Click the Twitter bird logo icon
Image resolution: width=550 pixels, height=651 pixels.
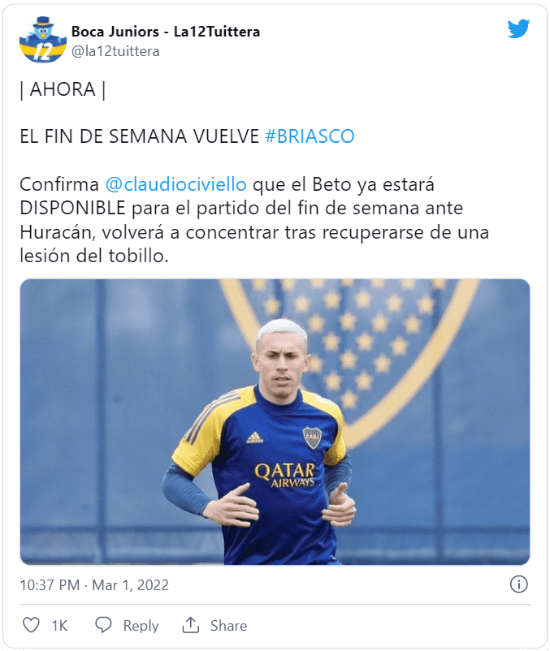pos(518,29)
